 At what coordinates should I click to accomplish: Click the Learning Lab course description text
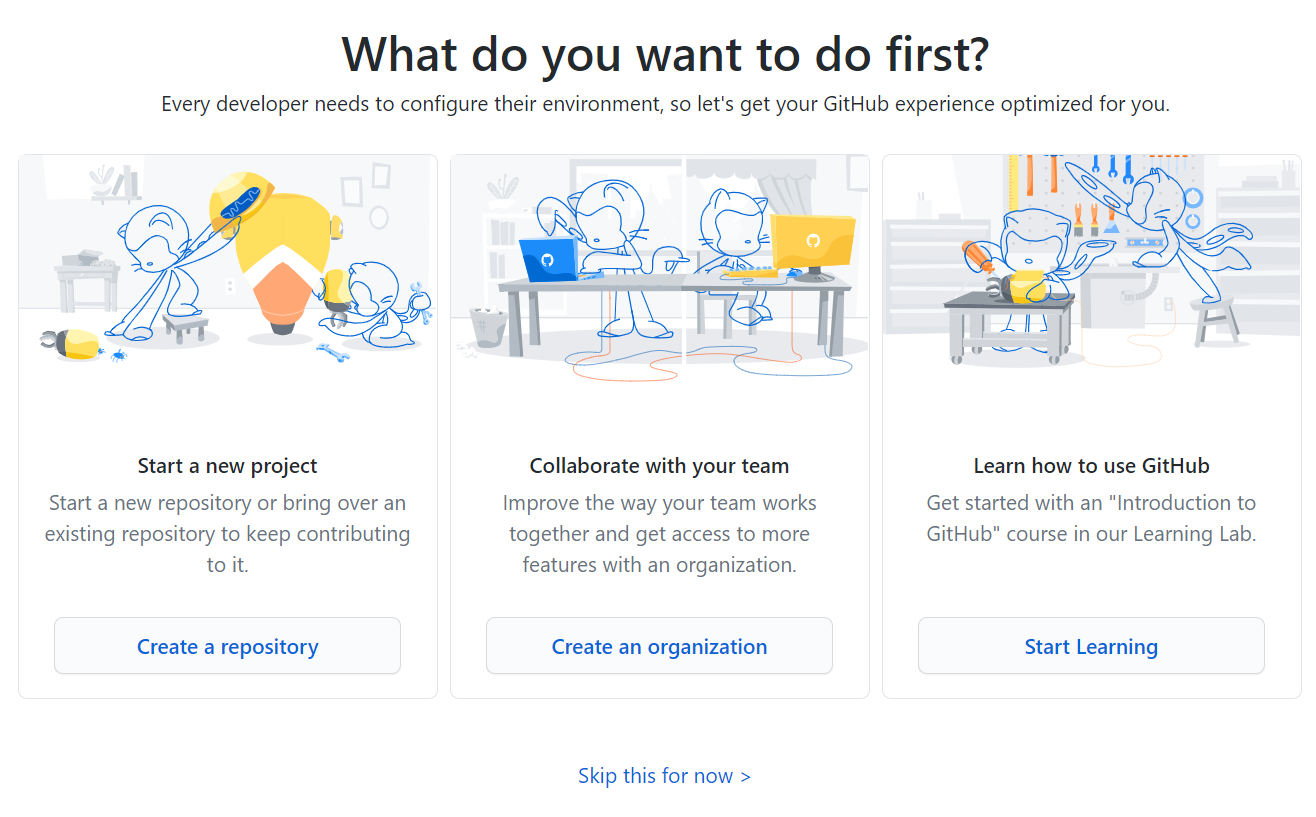click(1091, 518)
